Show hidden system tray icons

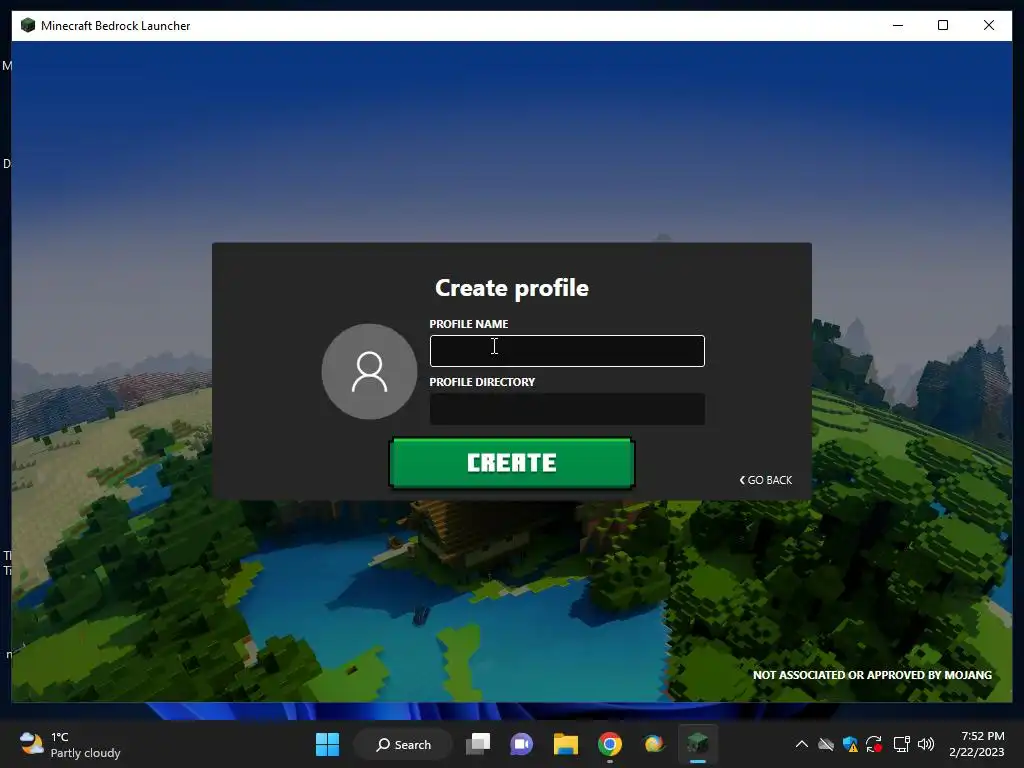pos(801,744)
